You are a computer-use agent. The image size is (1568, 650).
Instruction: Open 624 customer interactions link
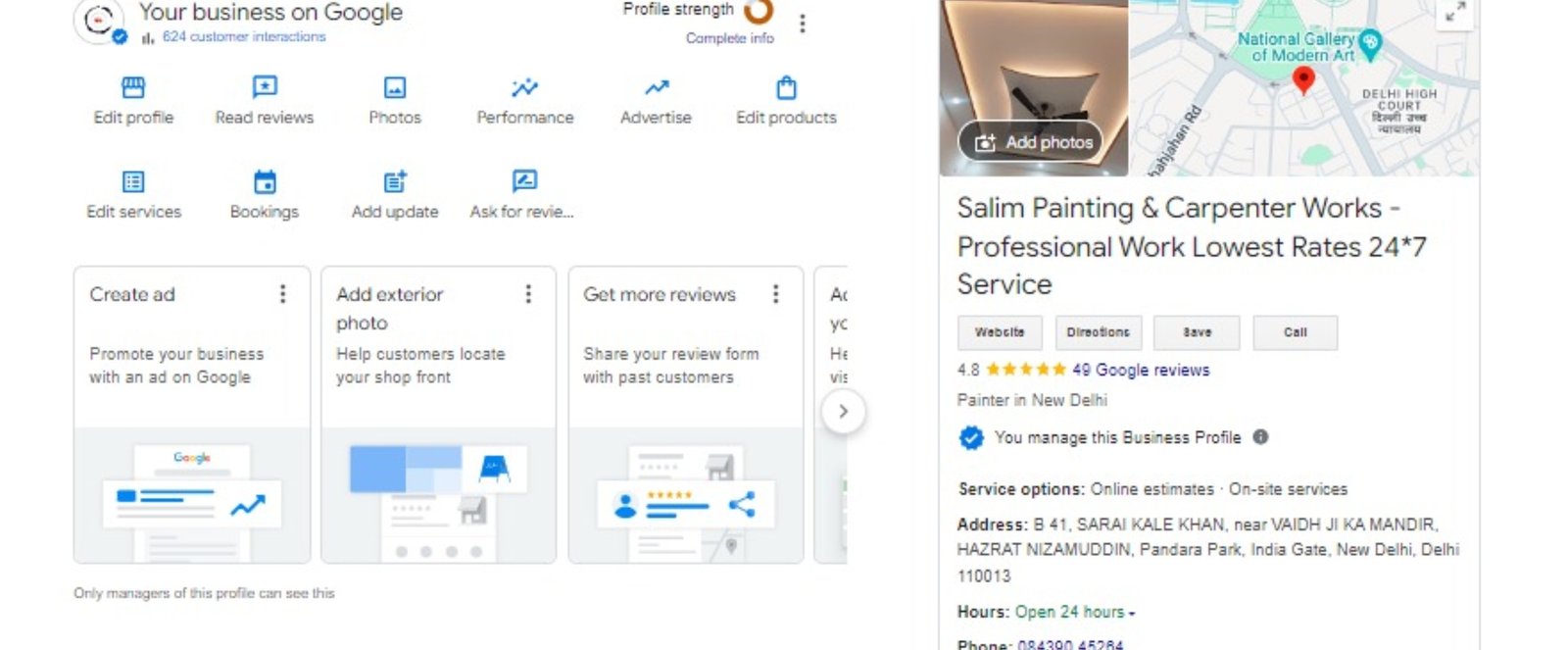tap(244, 36)
